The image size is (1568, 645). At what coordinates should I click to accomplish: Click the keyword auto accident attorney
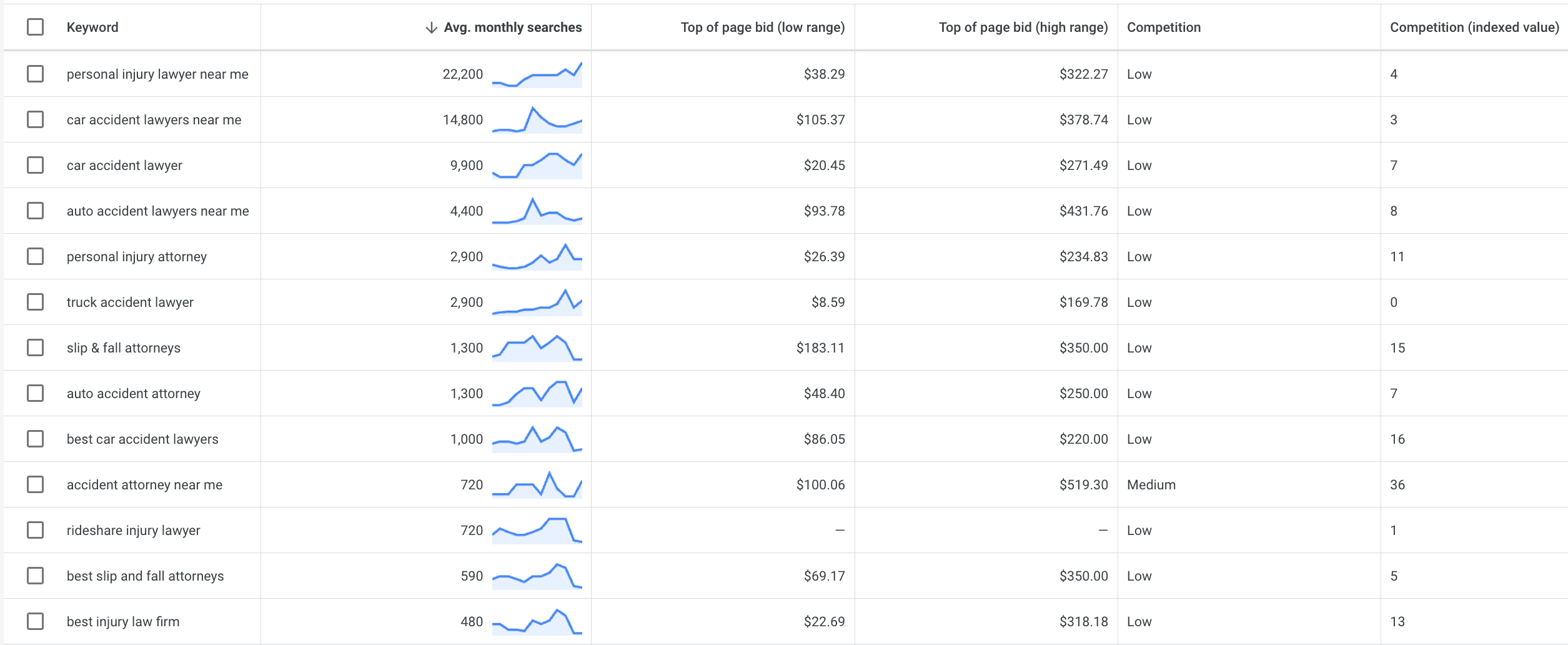134,394
